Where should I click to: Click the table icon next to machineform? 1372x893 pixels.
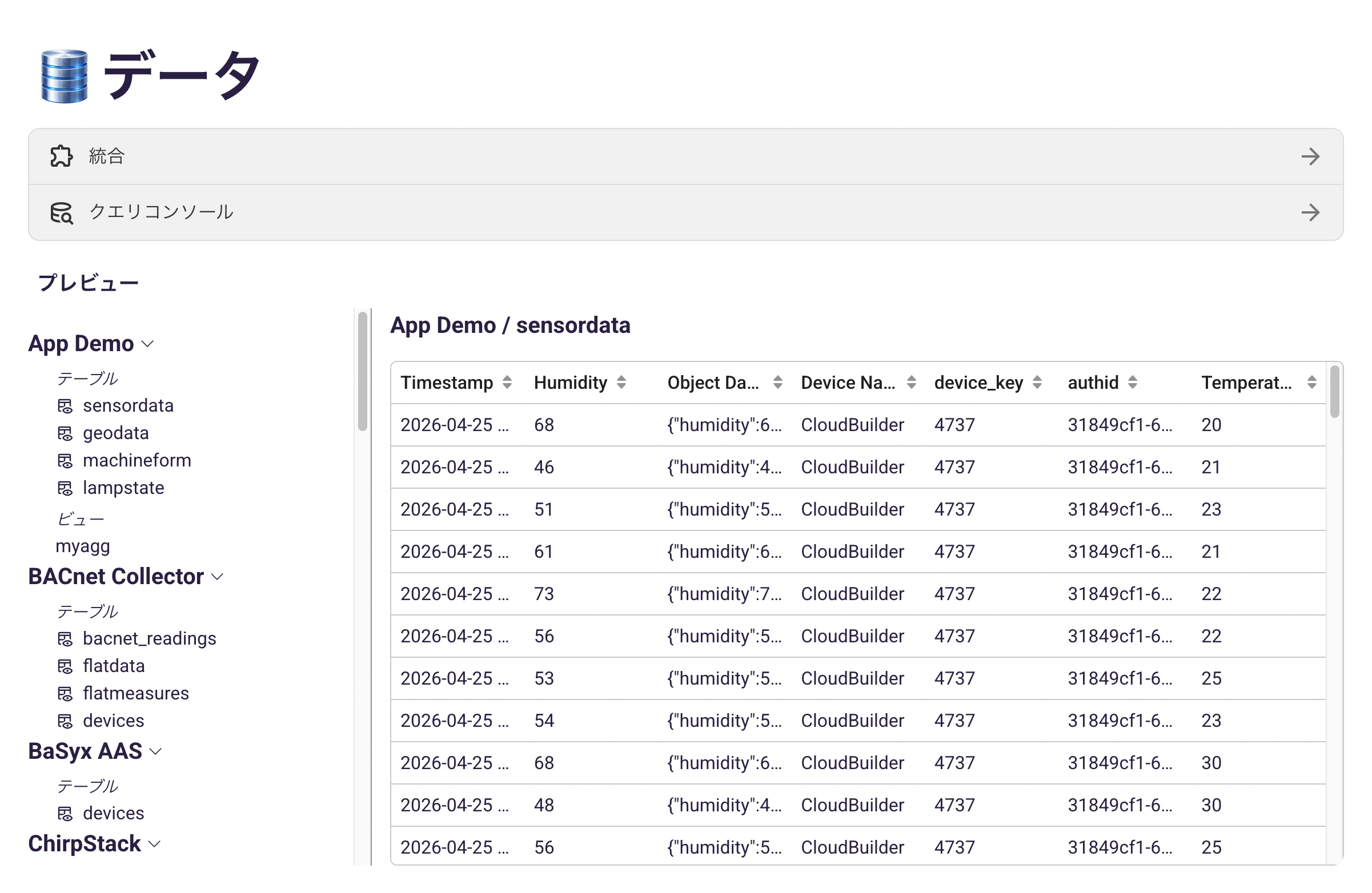(65, 461)
